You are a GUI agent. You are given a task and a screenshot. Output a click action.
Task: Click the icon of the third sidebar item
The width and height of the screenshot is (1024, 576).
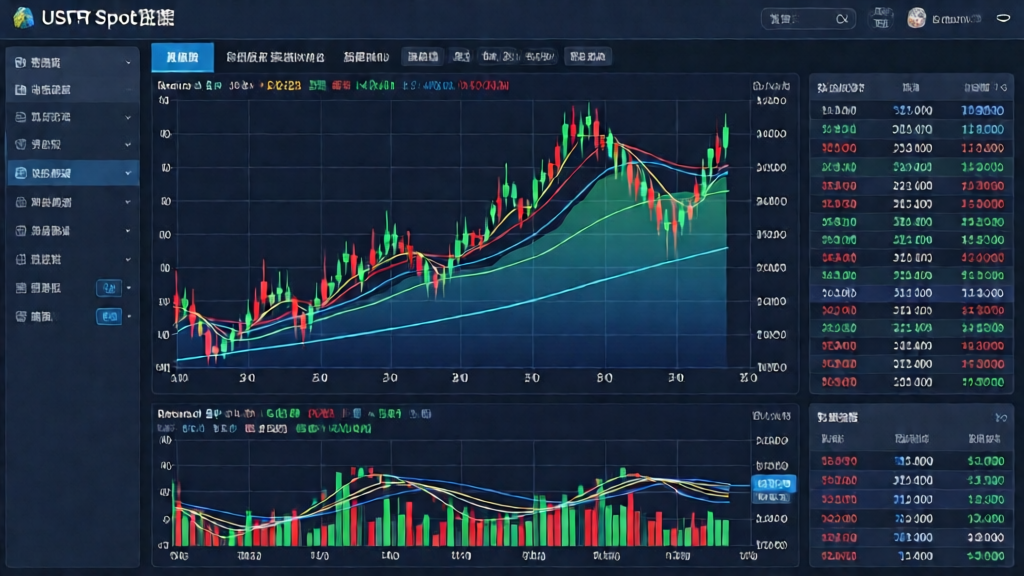[x=20, y=117]
